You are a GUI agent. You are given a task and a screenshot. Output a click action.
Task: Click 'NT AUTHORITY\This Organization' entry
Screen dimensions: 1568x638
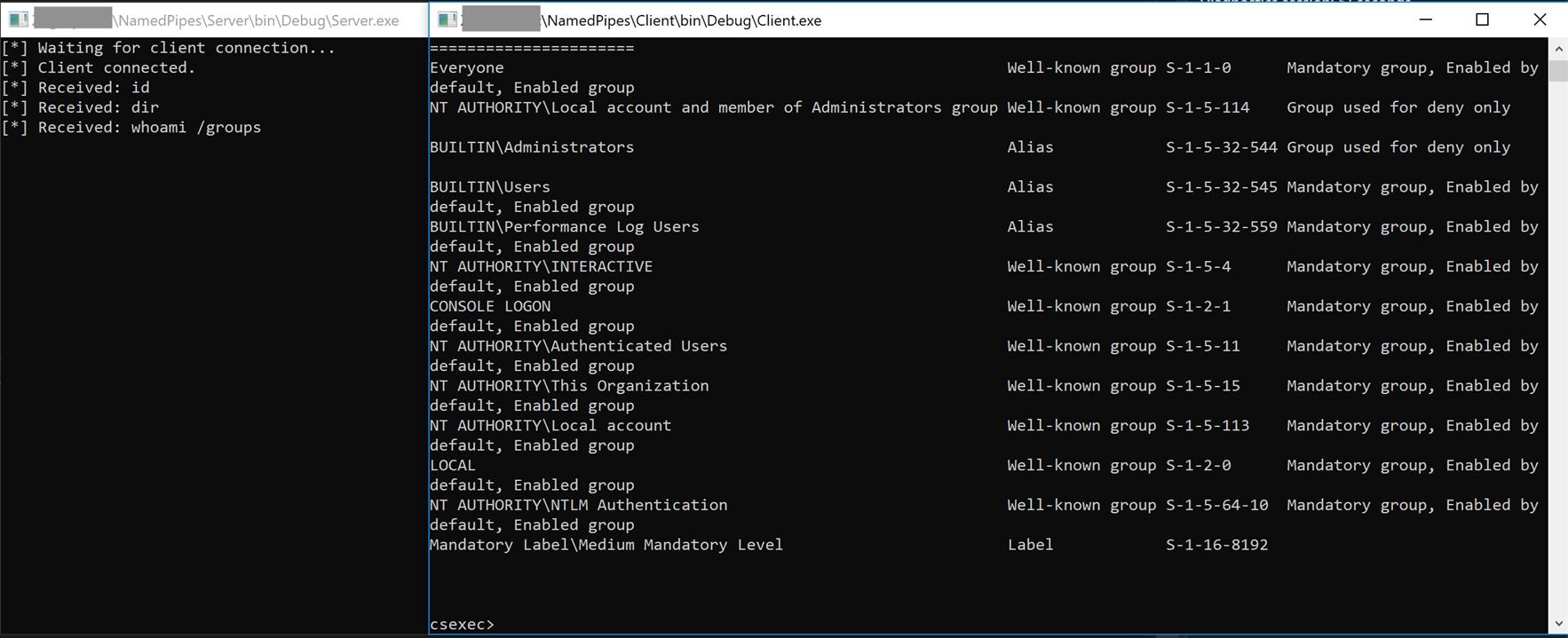coord(569,386)
